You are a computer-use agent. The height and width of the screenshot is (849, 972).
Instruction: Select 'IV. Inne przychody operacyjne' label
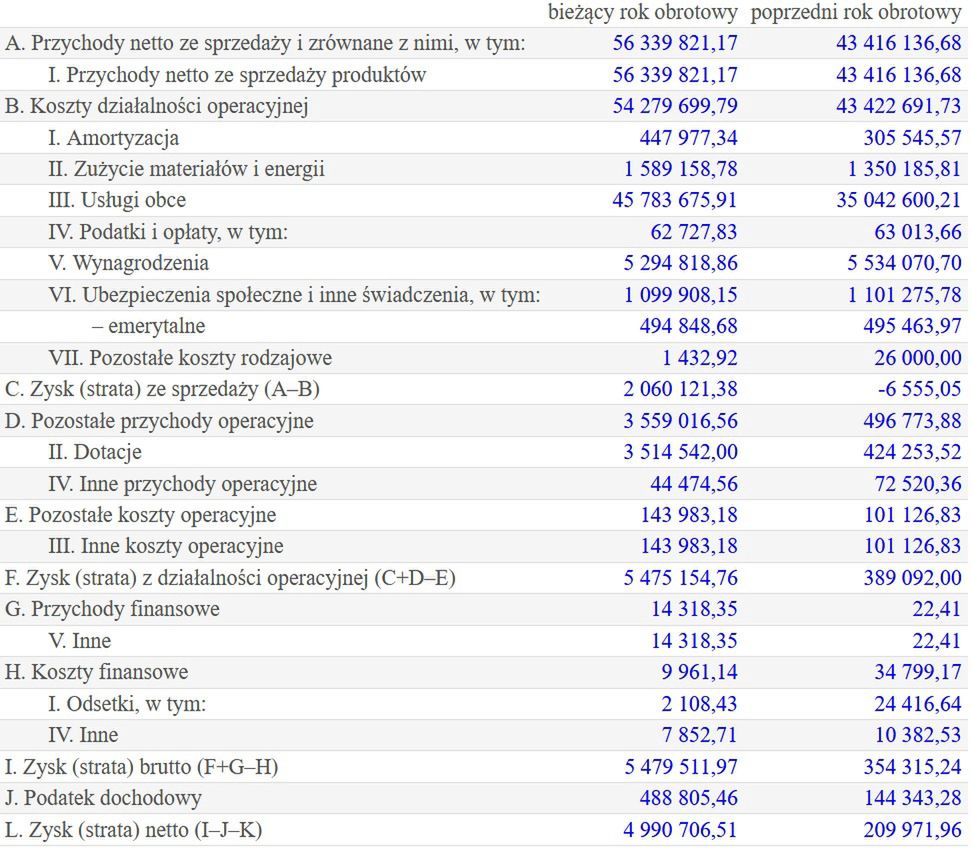(x=183, y=484)
